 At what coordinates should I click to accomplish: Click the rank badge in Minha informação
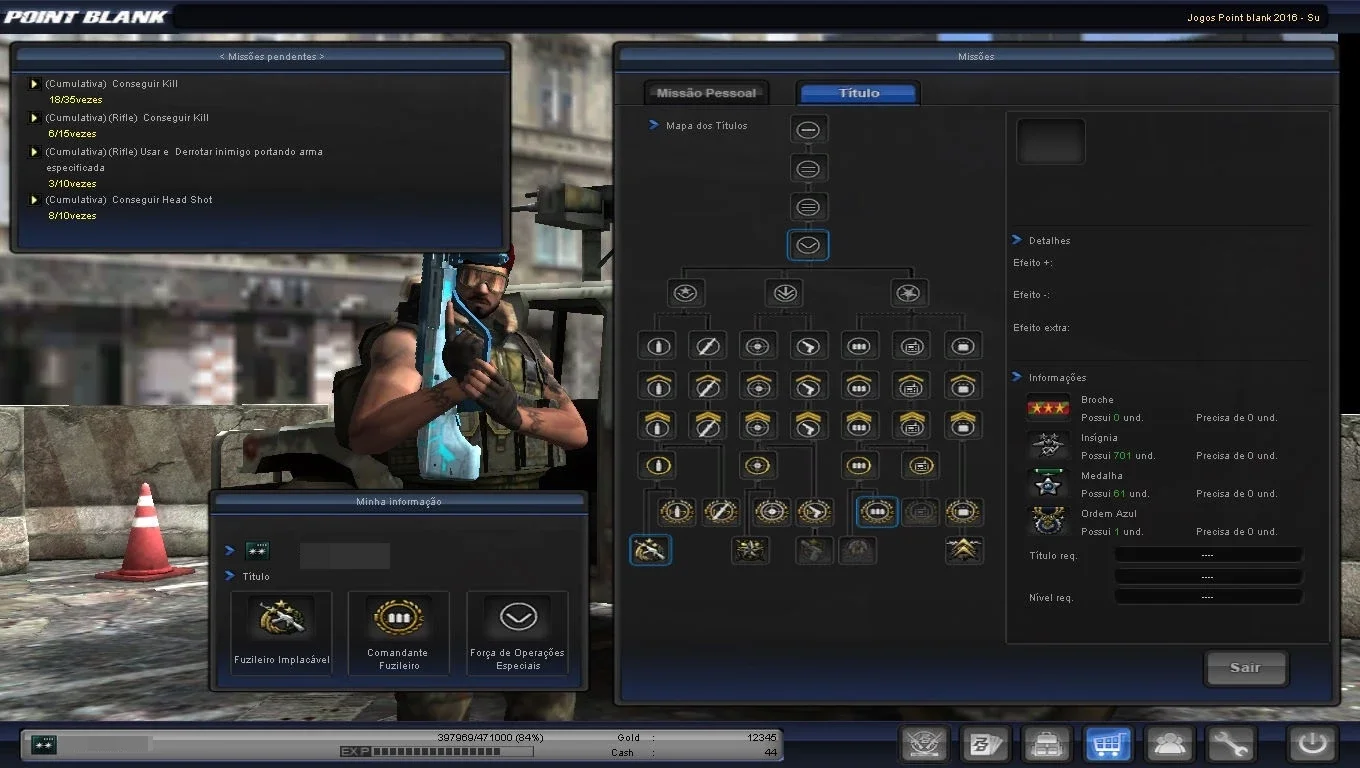[257, 551]
